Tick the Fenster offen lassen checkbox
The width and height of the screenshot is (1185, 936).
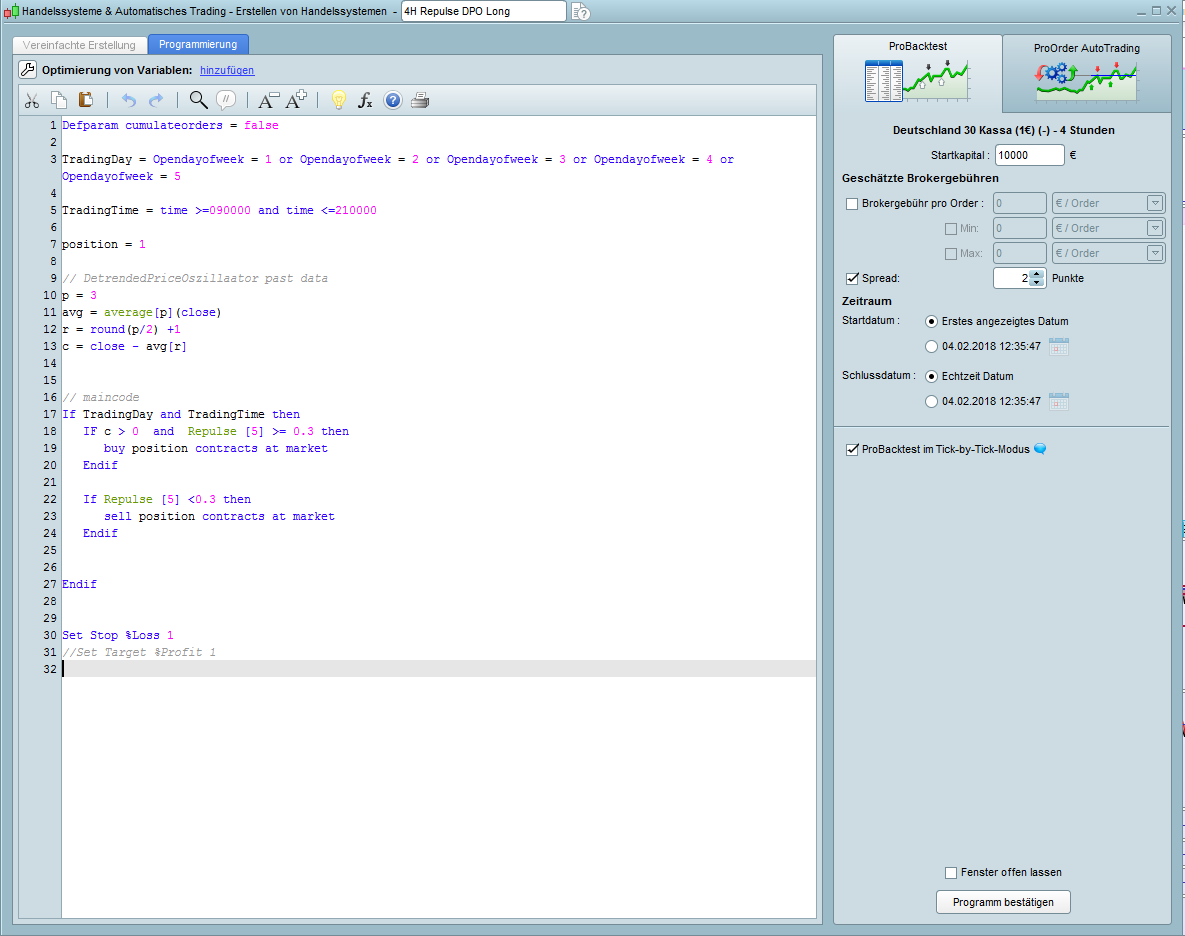(x=951, y=873)
